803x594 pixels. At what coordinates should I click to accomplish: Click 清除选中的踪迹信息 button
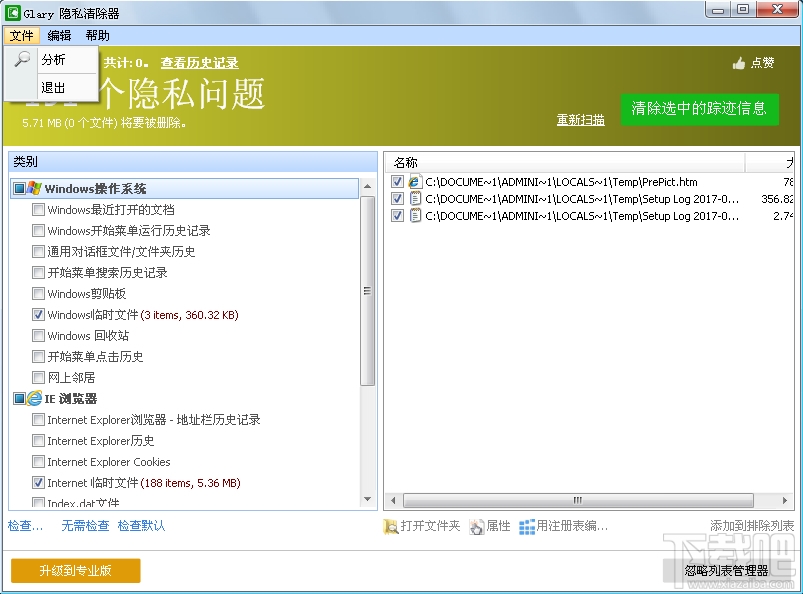700,109
